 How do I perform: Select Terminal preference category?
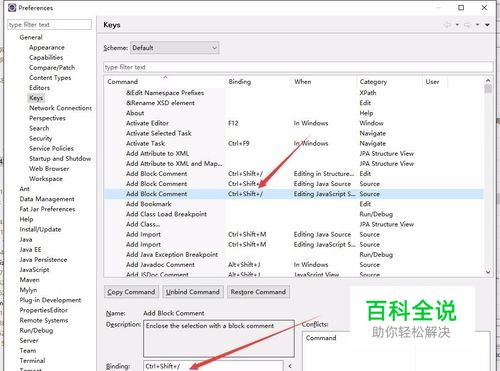coord(32,361)
